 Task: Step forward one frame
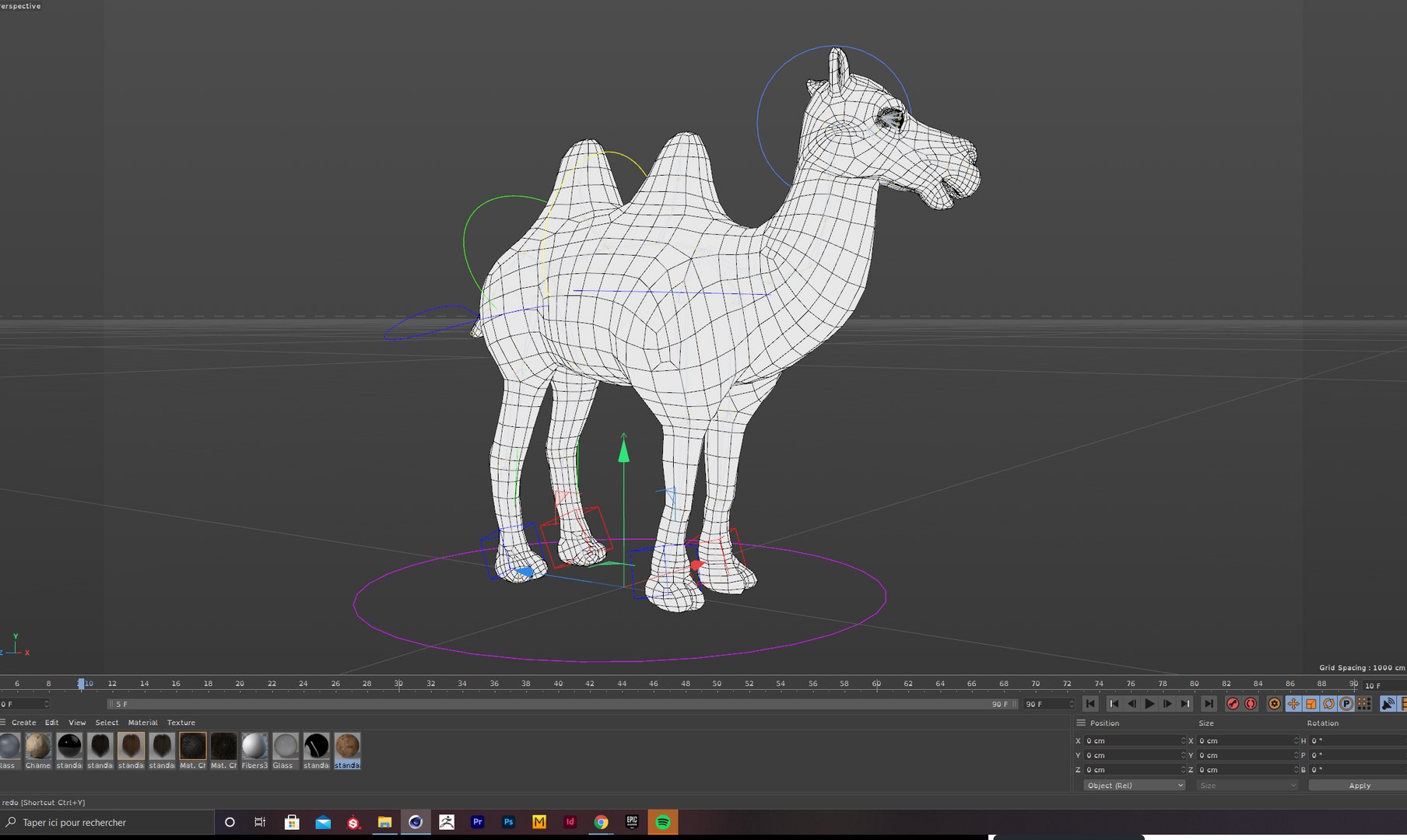(1167, 704)
